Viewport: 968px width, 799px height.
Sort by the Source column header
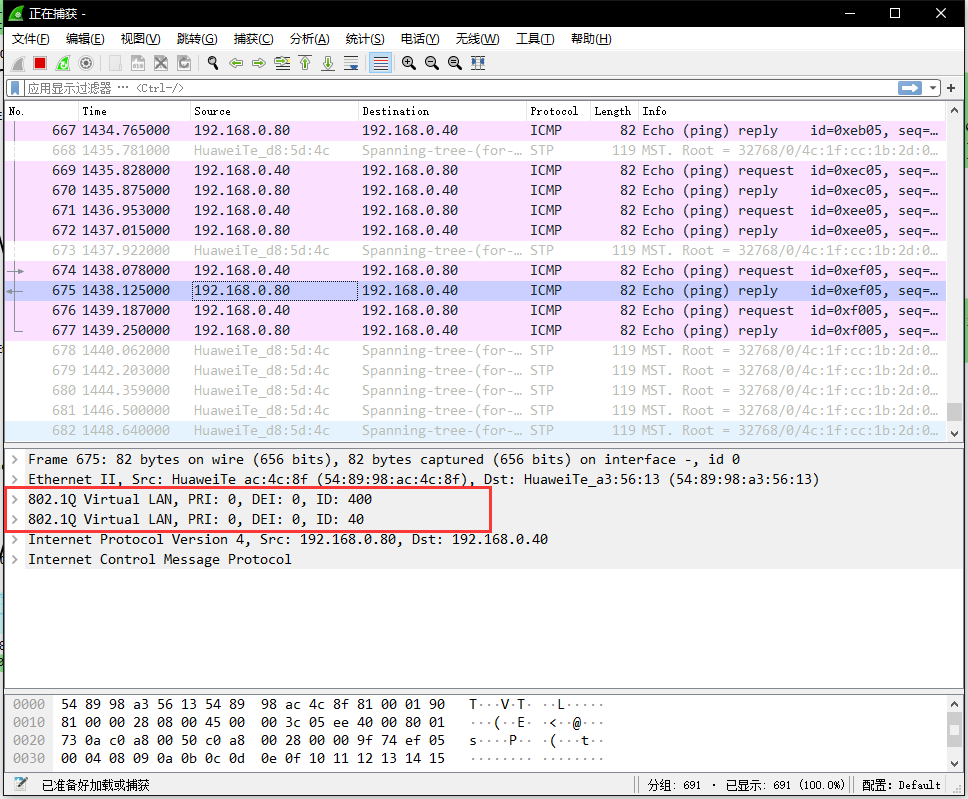pos(274,111)
